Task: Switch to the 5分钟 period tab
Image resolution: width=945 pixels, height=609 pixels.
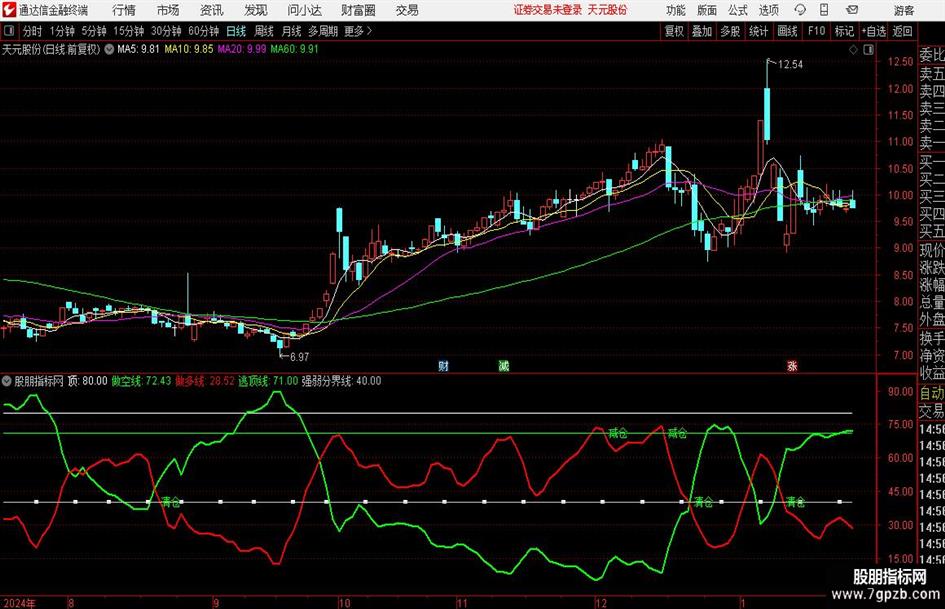Action: [94, 31]
